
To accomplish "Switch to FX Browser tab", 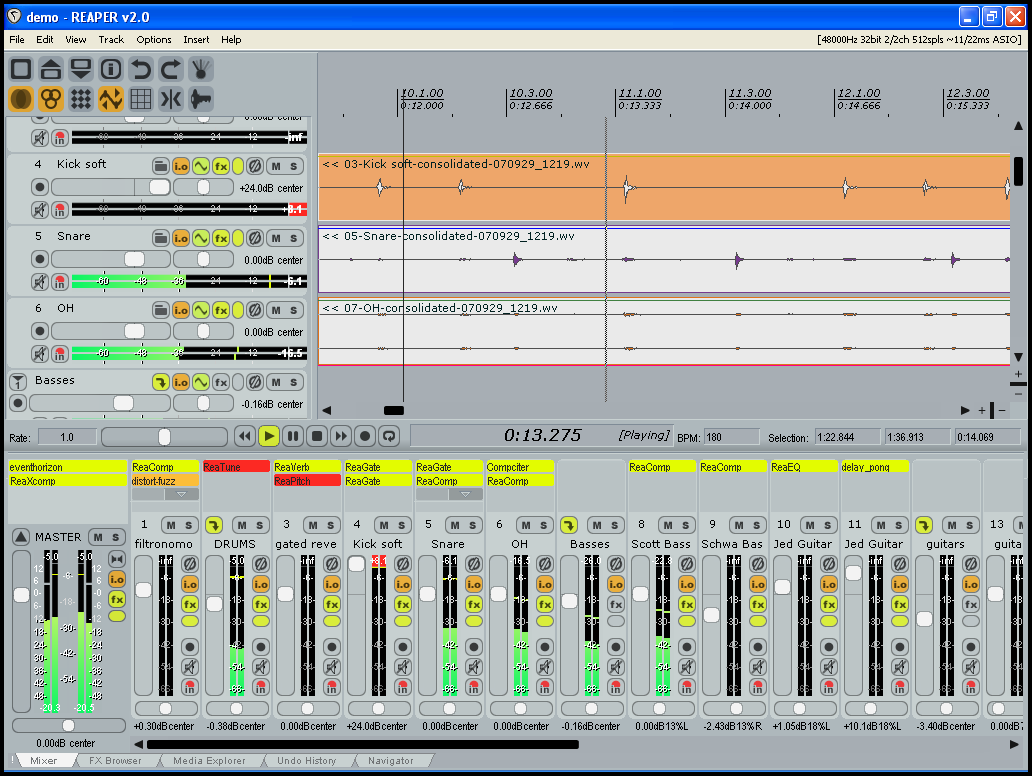I will pos(115,761).
